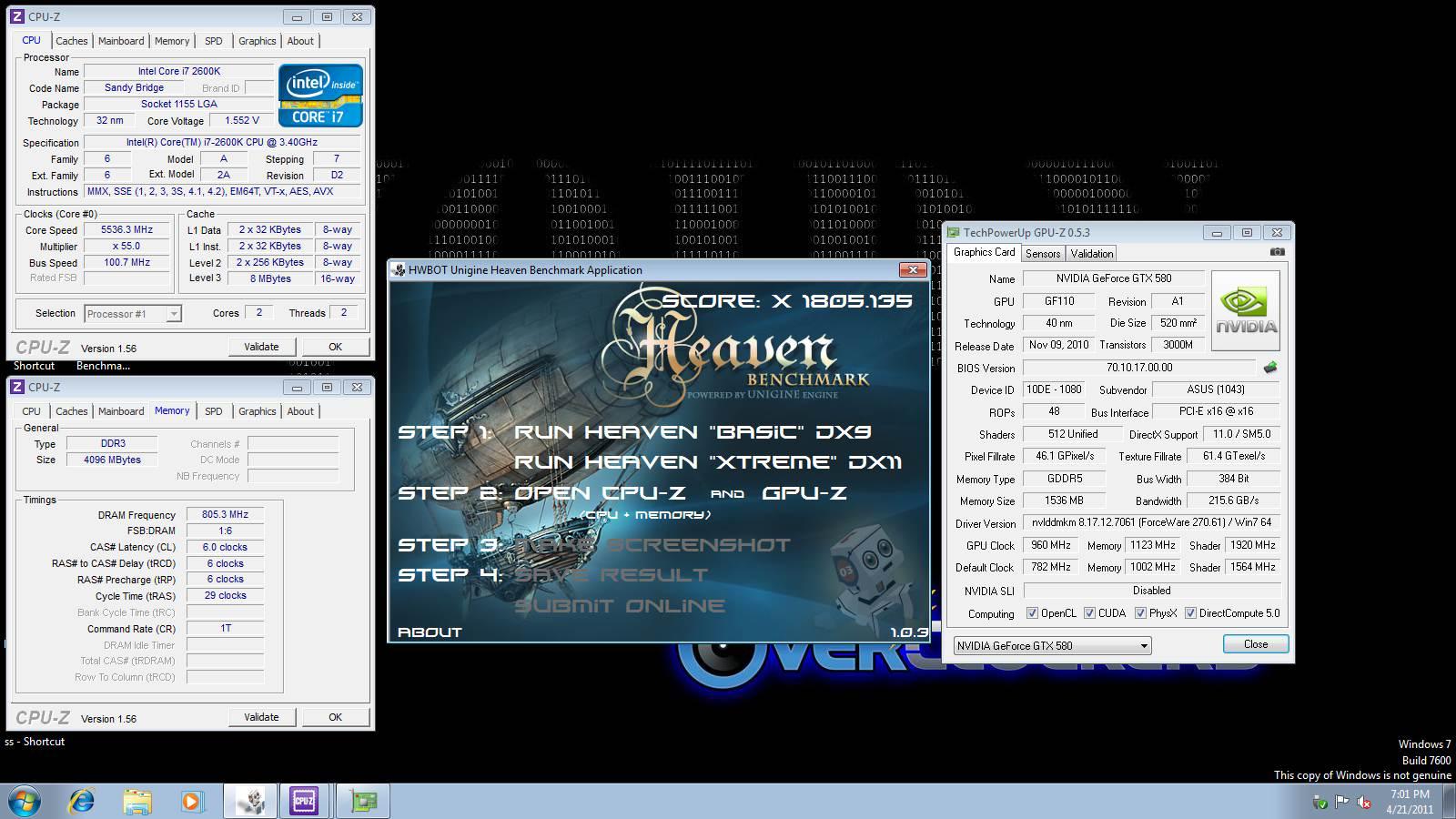
Task: Click the HWBOT Heaven window title icon
Action: [x=399, y=269]
